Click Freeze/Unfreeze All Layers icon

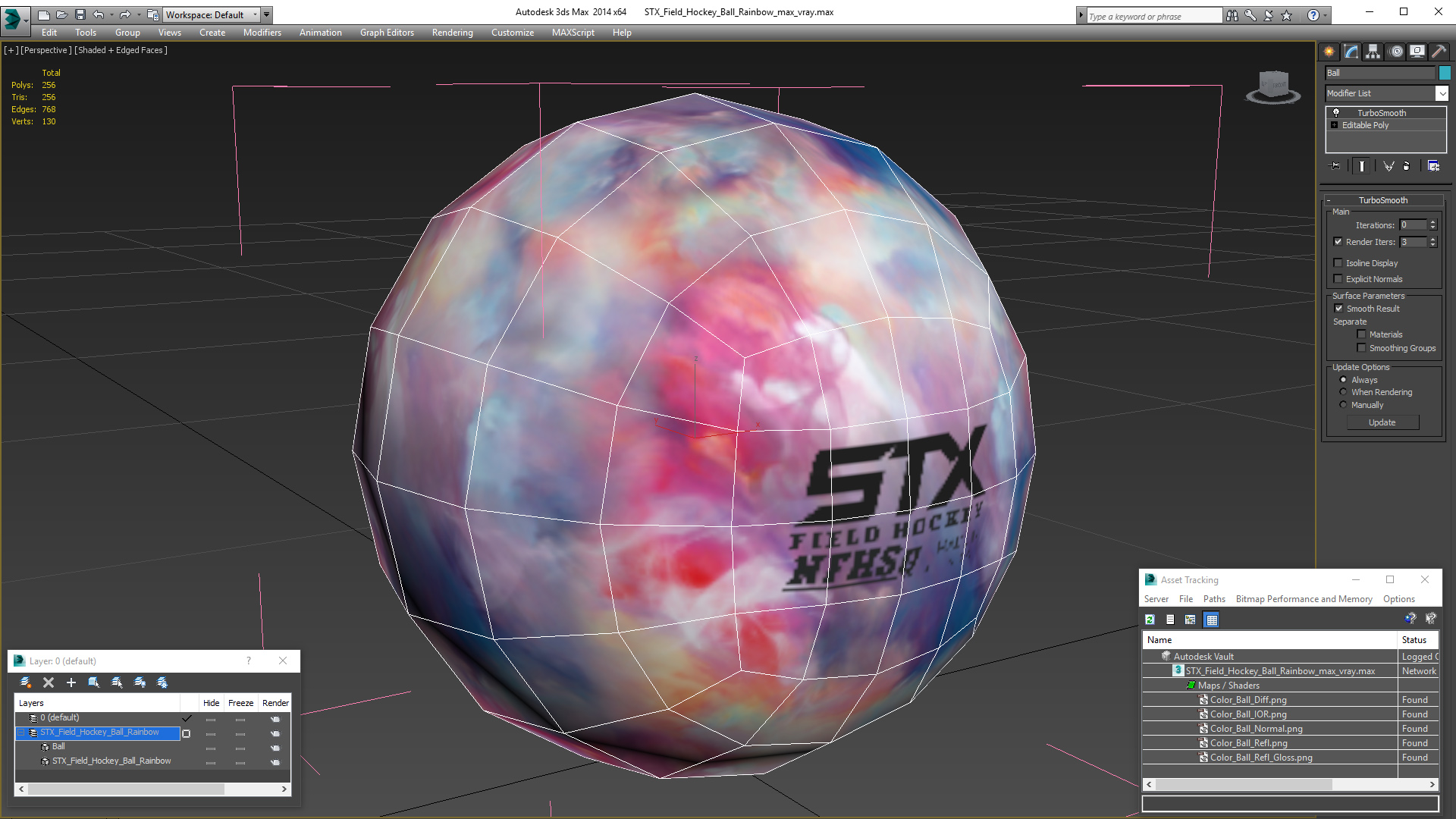[162, 682]
